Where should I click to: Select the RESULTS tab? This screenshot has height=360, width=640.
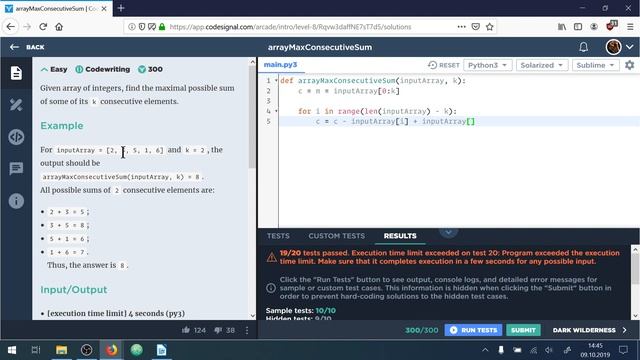point(400,236)
